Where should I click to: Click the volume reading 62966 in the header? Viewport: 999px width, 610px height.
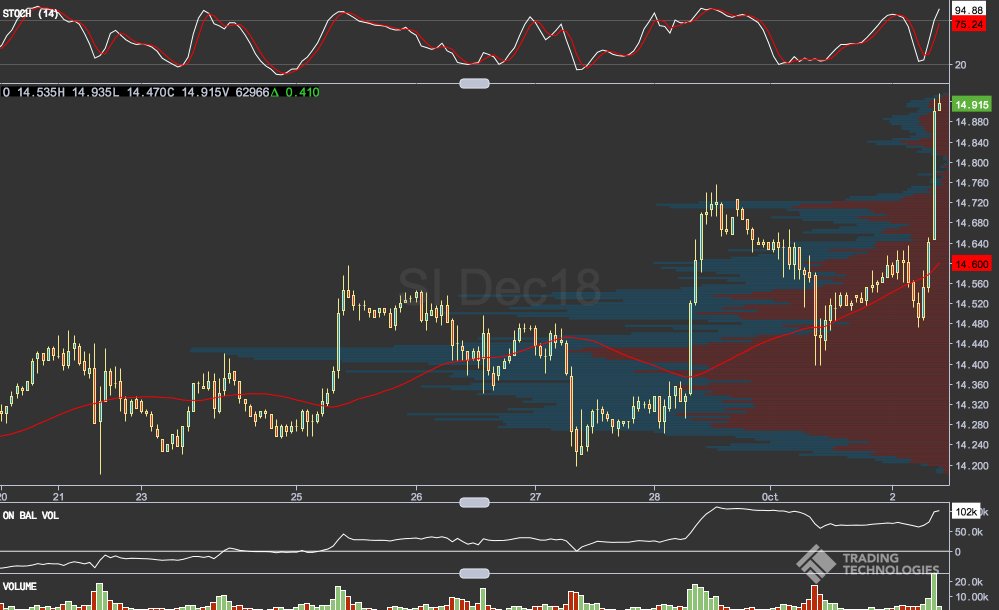[252, 92]
